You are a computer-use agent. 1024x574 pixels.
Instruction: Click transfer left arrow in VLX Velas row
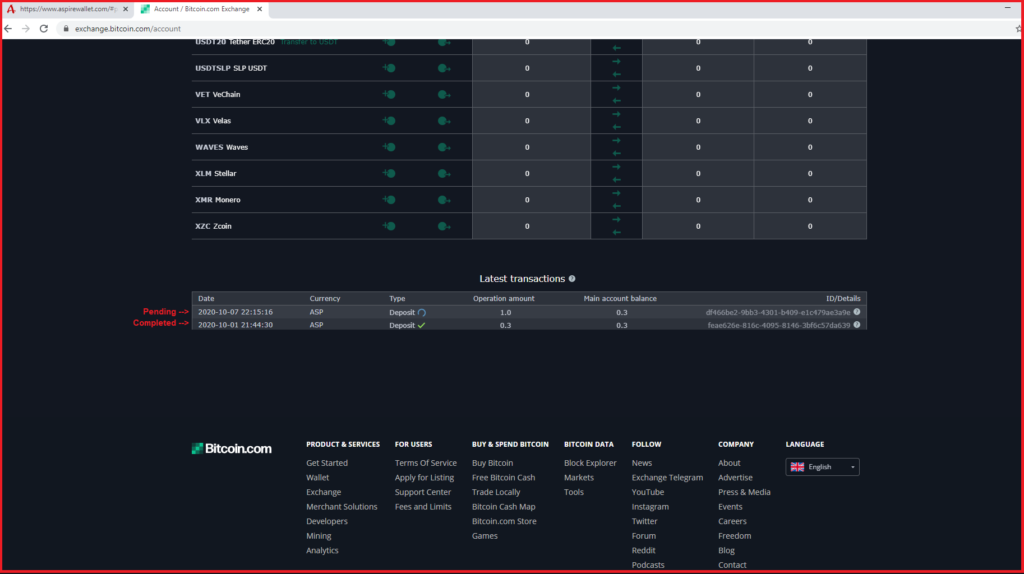coord(616,128)
